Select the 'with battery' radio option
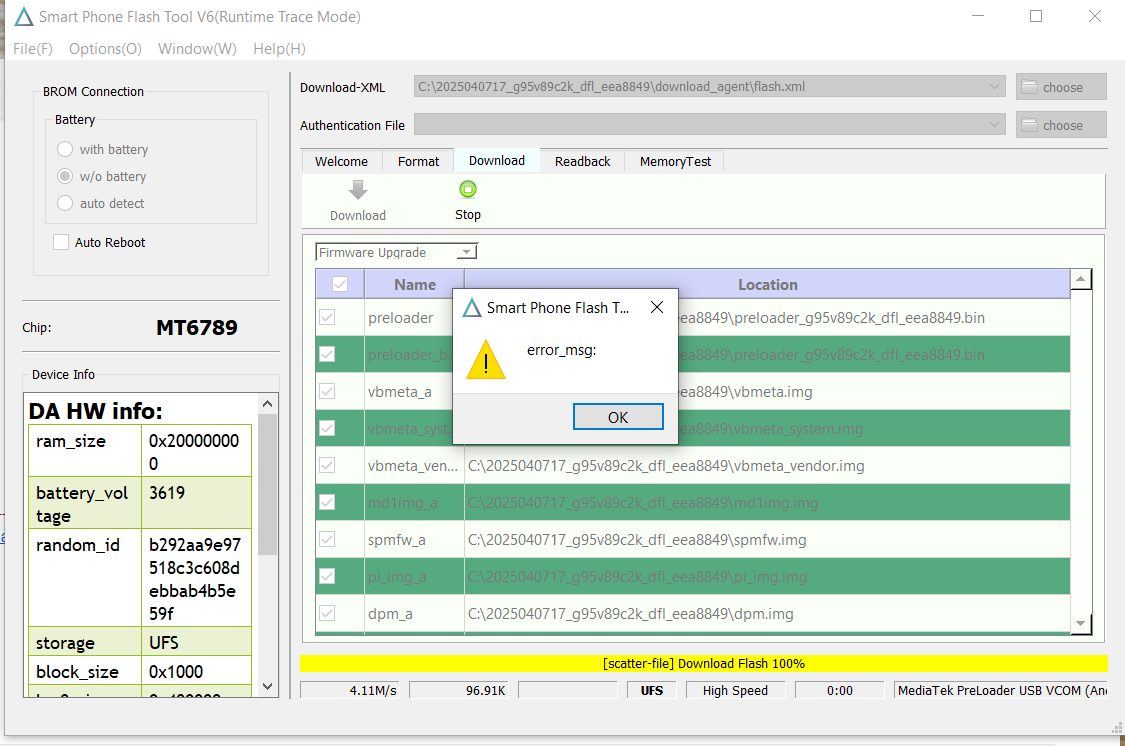 [65, 149]
